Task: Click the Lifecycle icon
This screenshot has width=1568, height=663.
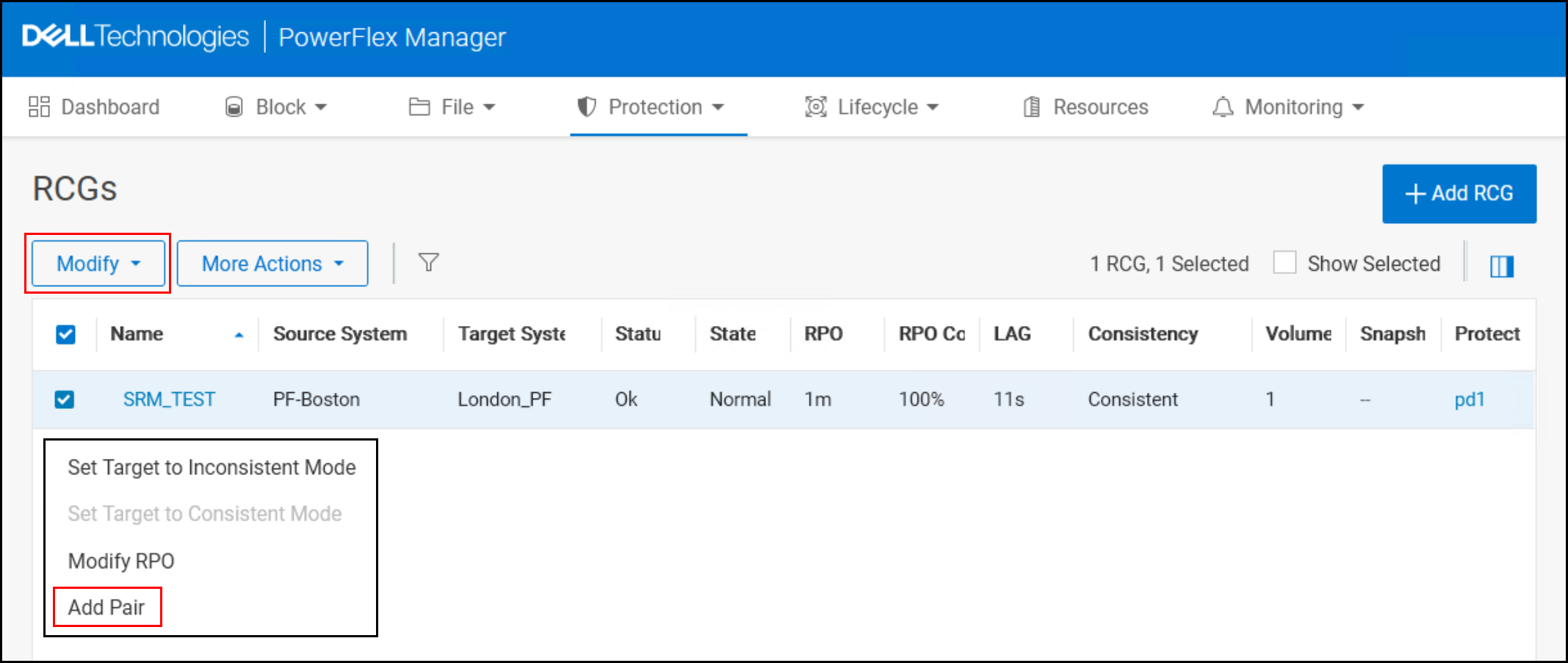Action: tap(816, 107)
